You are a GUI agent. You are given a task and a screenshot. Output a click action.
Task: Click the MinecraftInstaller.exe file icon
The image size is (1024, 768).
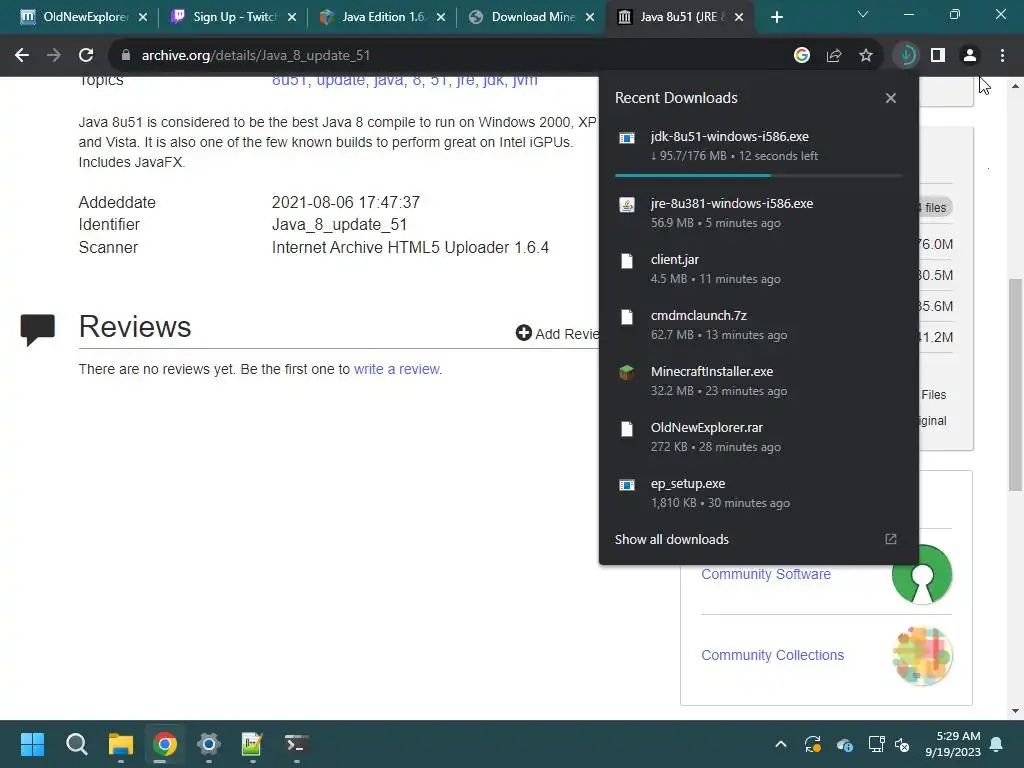point(626,372)
